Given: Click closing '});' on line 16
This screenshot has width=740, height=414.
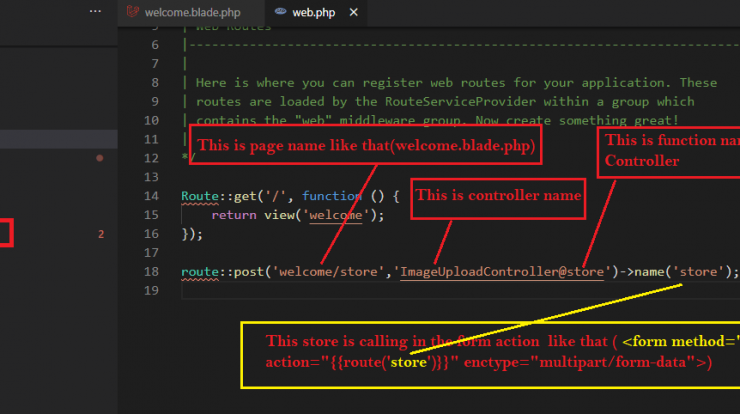Looking at the screenshot, I should click(x=192, y=234).
